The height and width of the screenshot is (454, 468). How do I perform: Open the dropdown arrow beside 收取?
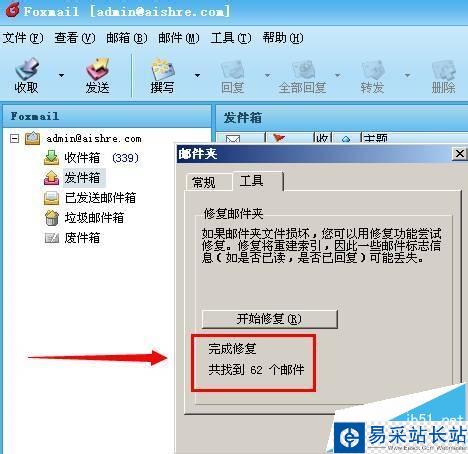(61, 75)
